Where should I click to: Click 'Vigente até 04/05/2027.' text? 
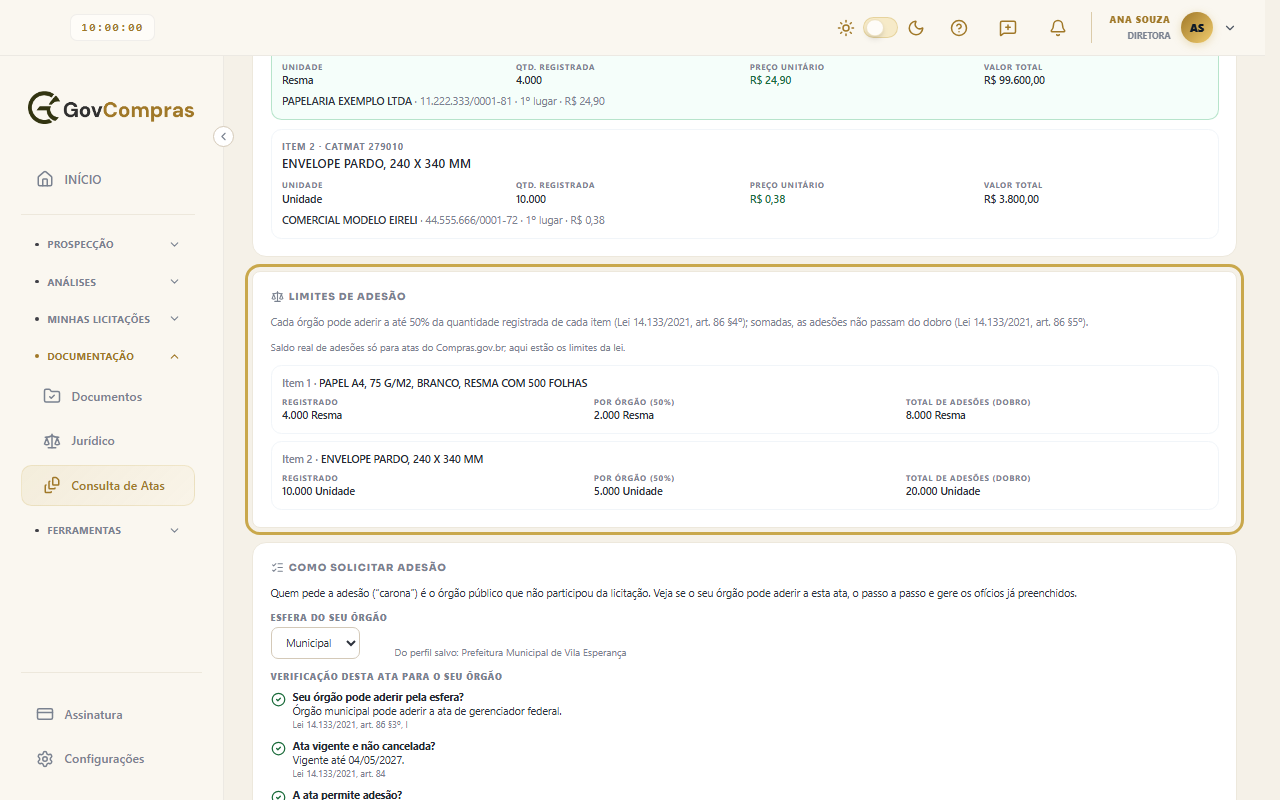click(x=349, y=760)
